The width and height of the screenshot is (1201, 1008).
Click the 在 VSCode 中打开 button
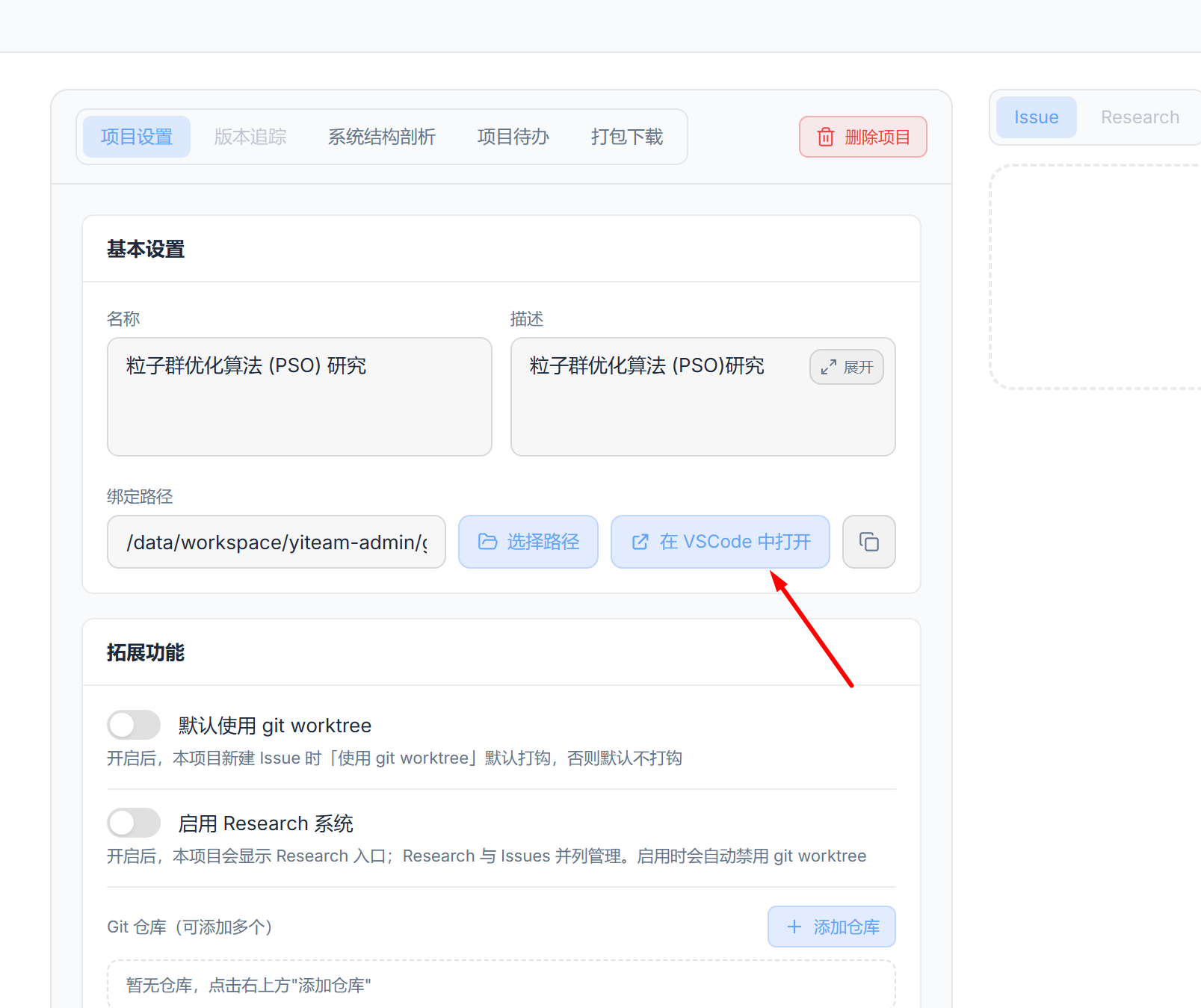point(720,542)
